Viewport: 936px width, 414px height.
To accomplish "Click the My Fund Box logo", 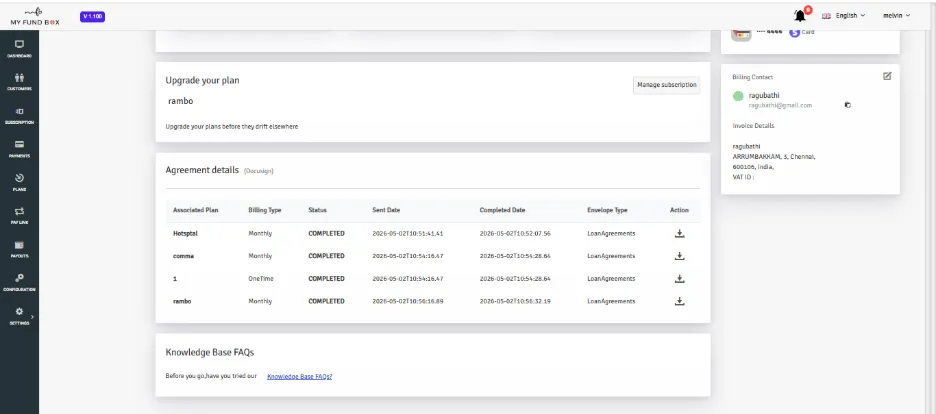I will point(35,17).
